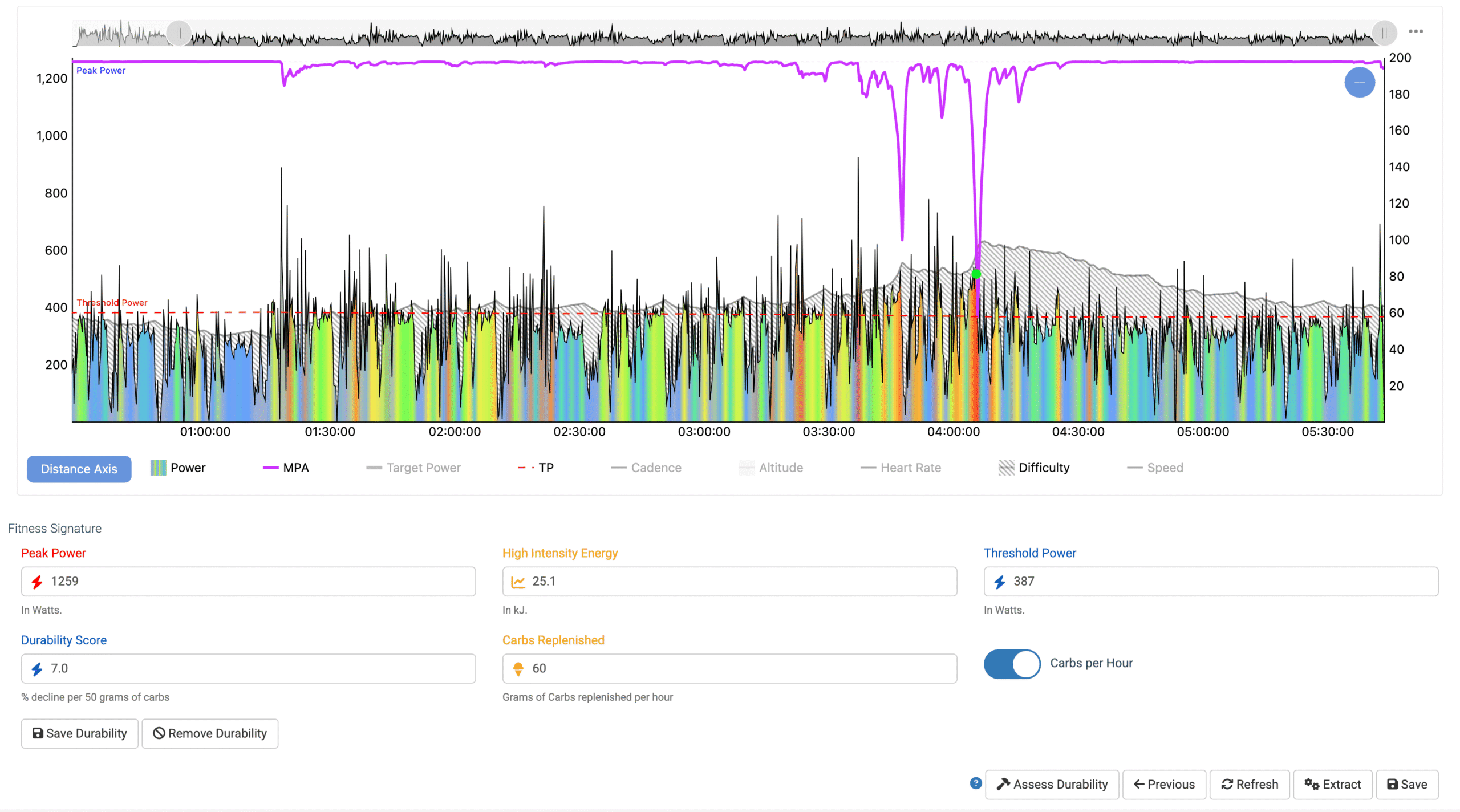Click the Distance Axis button
The width and height of the screenshot is (1460, 812).
pos(79,469)
